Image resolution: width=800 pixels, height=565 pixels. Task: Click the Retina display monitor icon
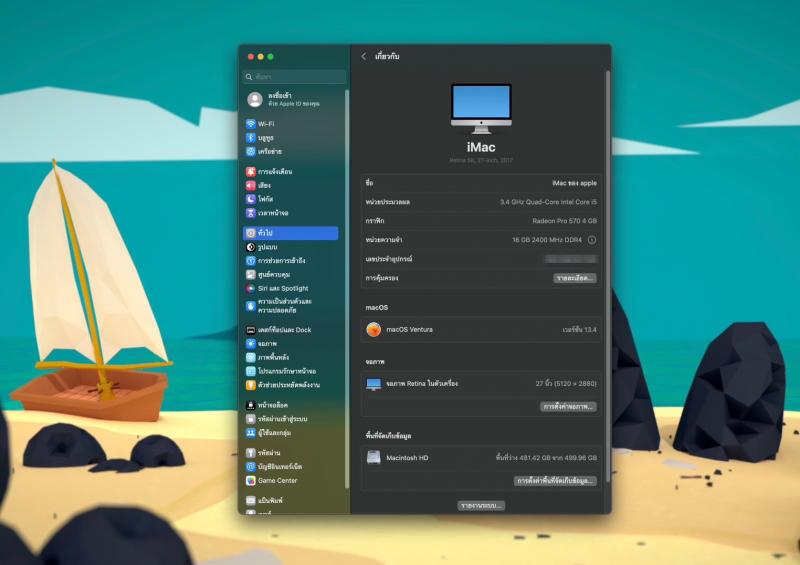point(373,384)
